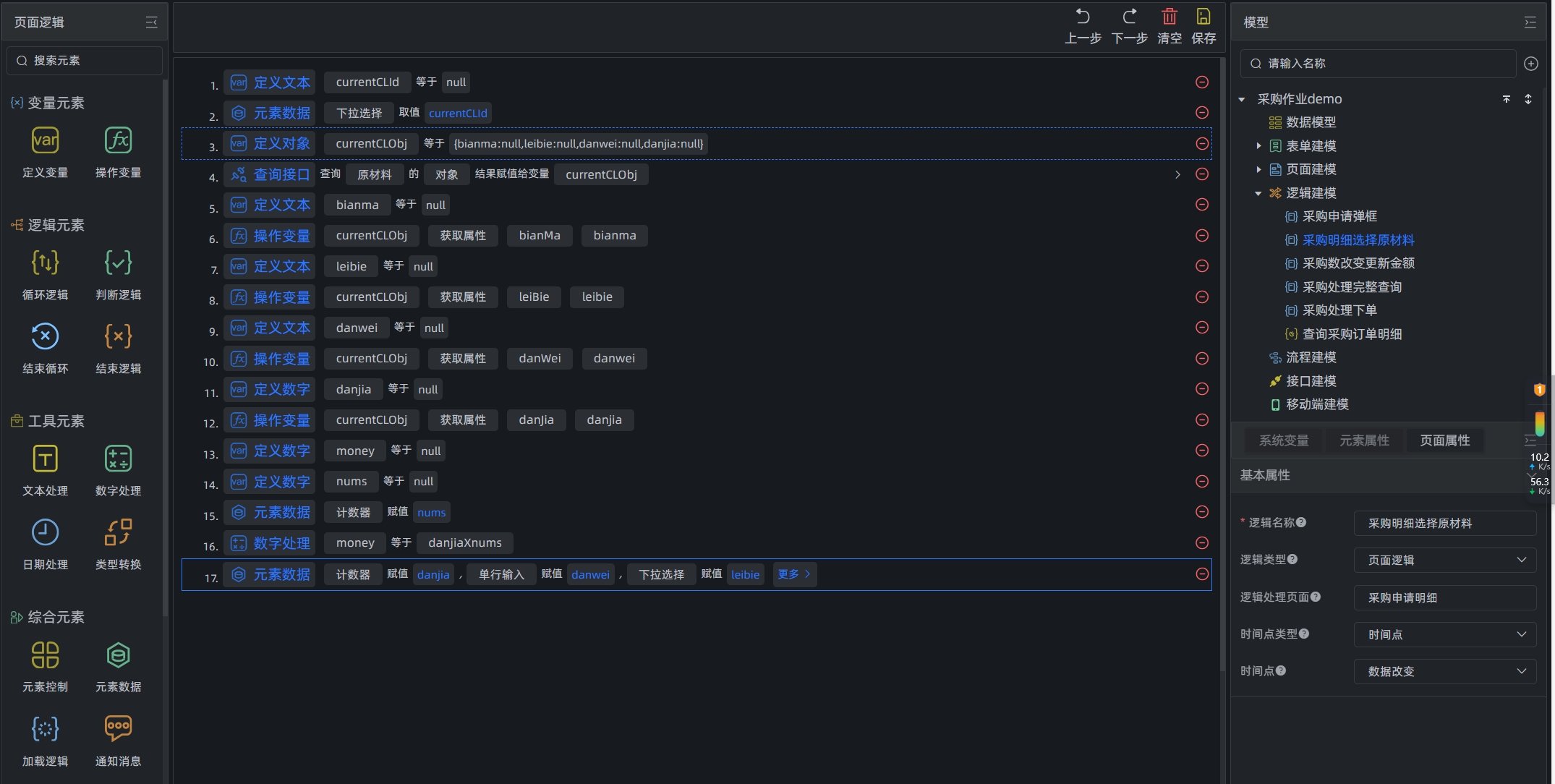Open 采购处理下单 logic item
The height and width of the screenshot is (784, 1555).
coord(1339,310)
